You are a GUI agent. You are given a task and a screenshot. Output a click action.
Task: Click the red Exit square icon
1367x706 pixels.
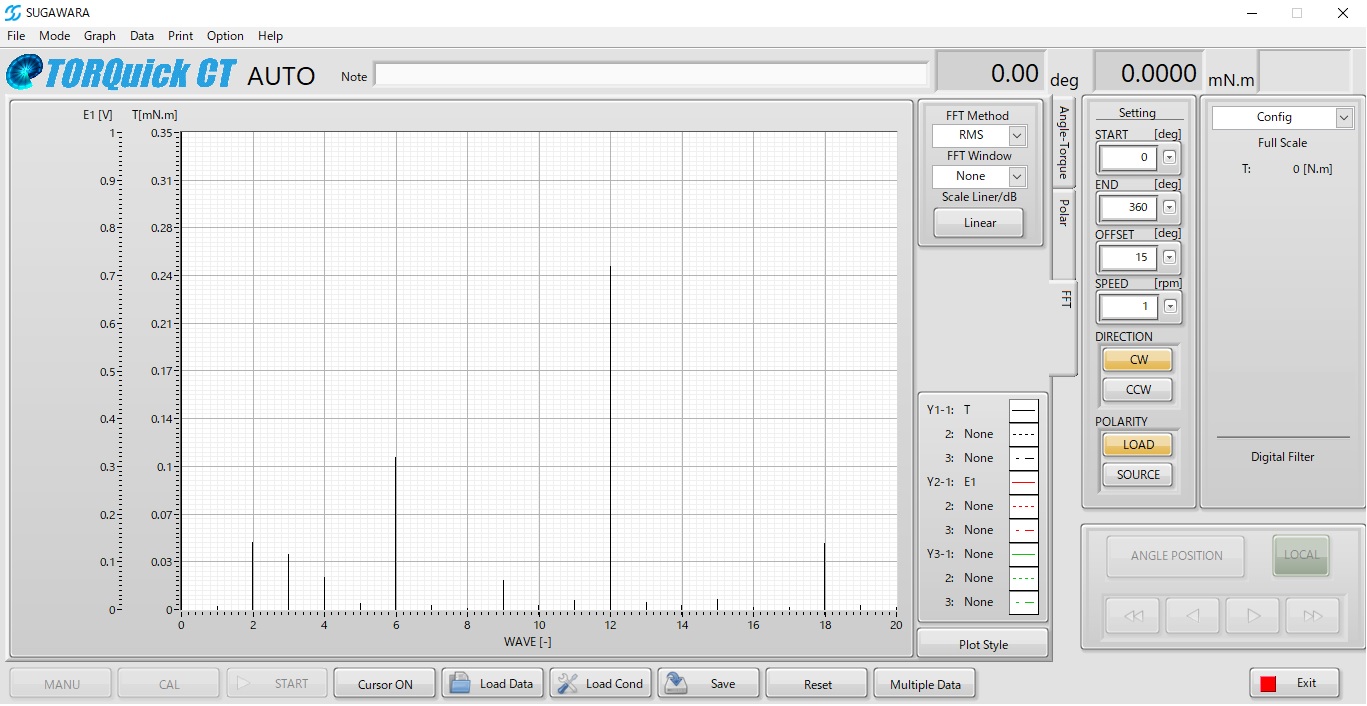point(1268,684)
